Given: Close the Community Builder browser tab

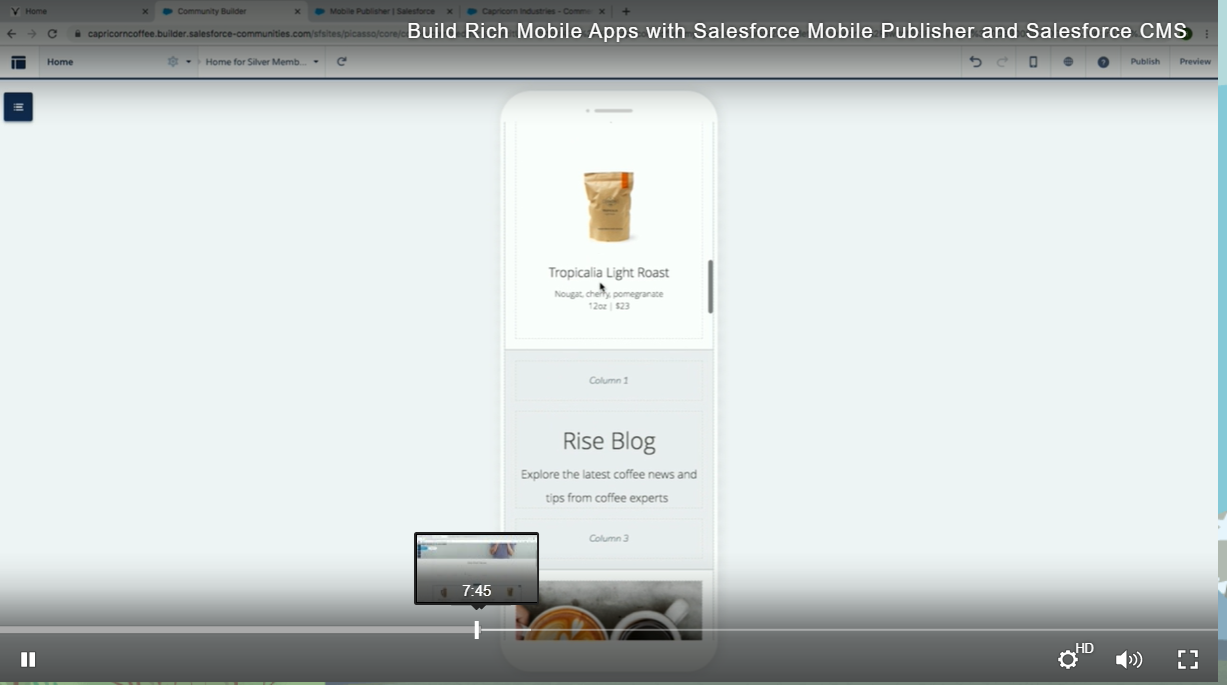Looking at the screenshot, I should 297,11.
